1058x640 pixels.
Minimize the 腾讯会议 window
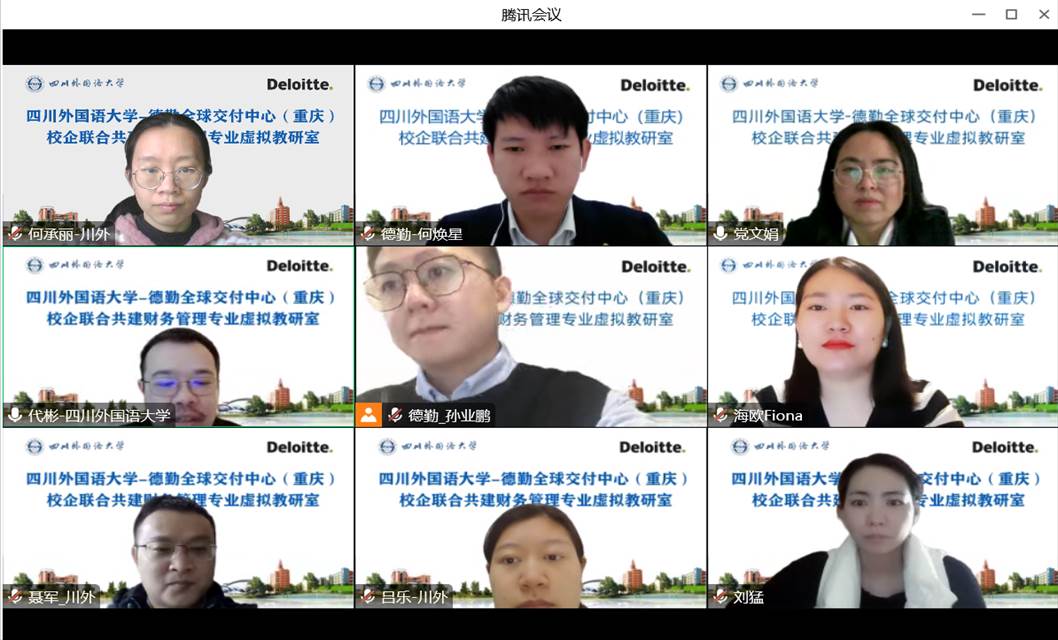pyautogui.click(x=979, y=14)
